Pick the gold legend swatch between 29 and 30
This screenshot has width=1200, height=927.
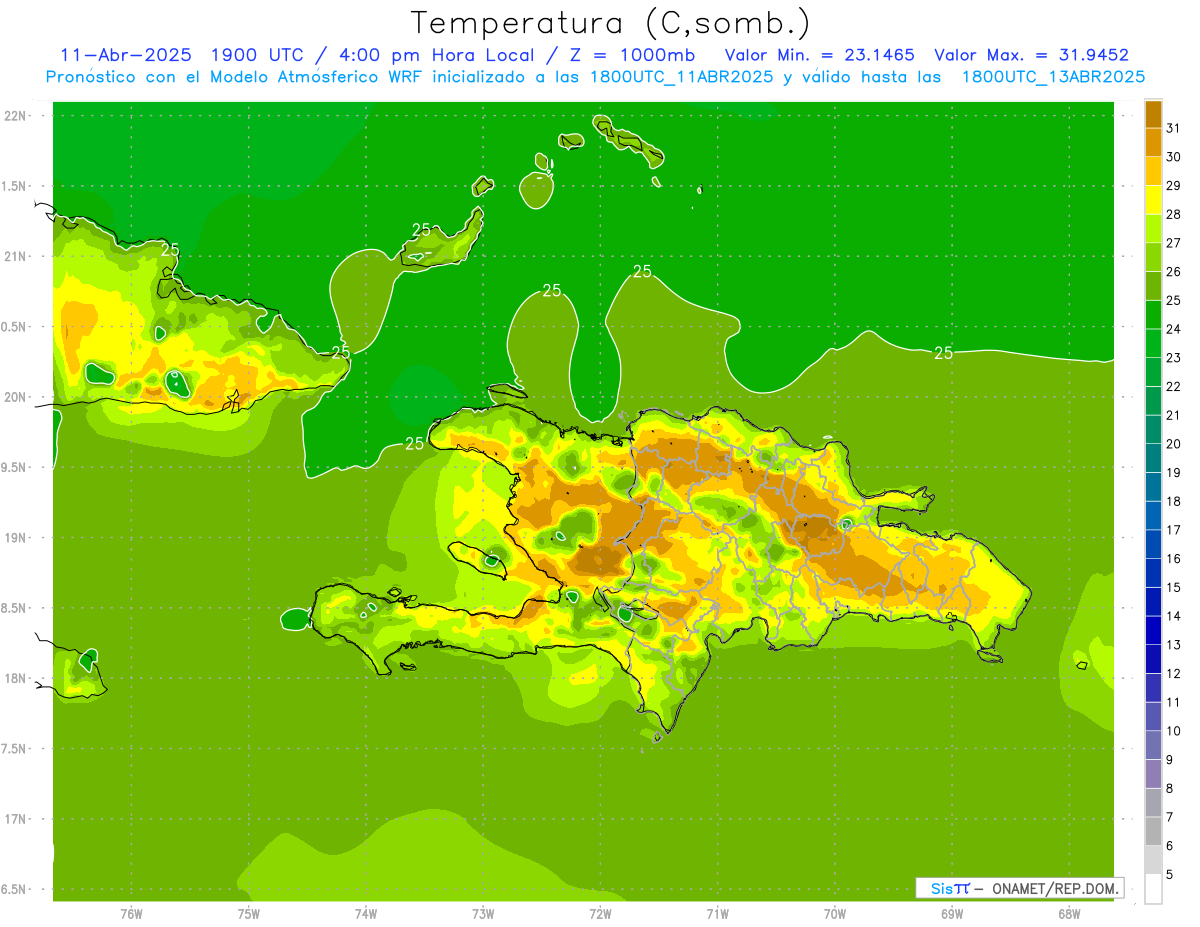pyautogui.click(x=1153, y=171)
